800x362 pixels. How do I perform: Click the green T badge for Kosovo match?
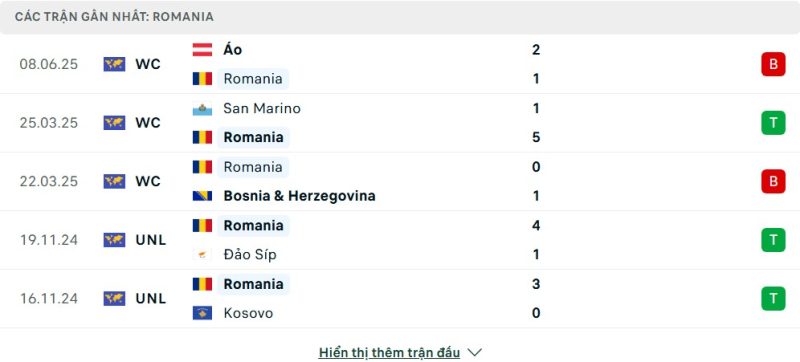click(773, 298)
